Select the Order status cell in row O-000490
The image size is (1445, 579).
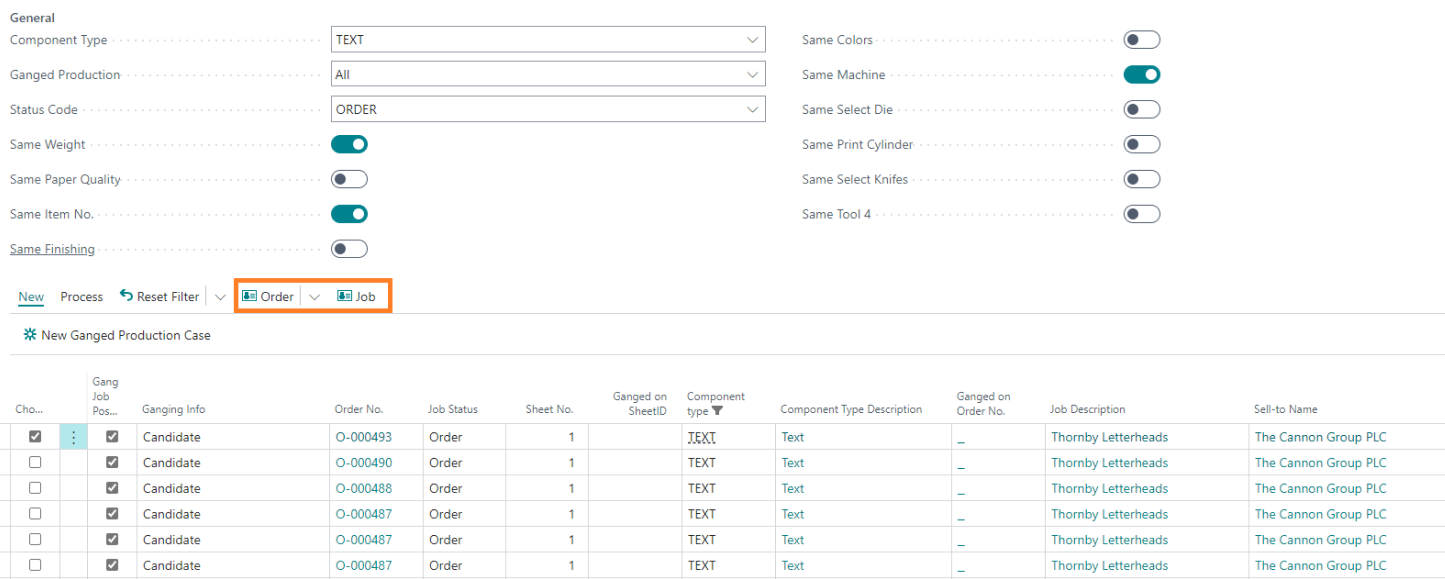pyautogui.click(x=464, y=463)
